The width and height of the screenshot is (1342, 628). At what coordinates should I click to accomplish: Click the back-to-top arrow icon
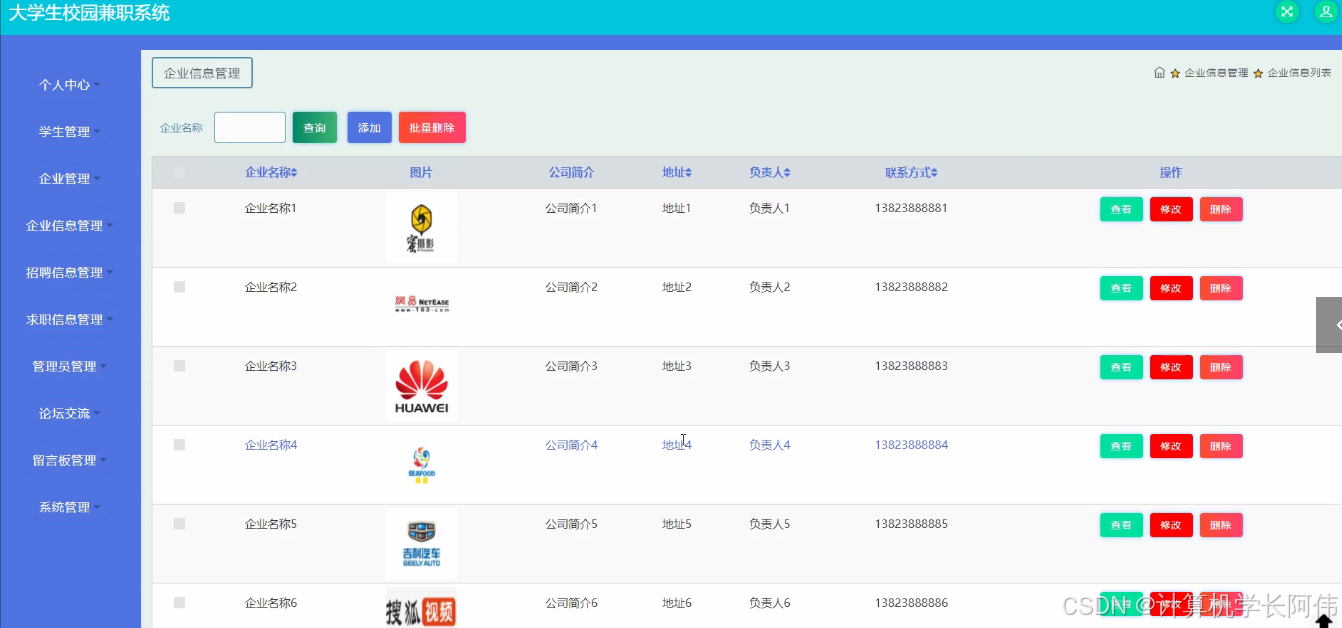coord(1324,620)
